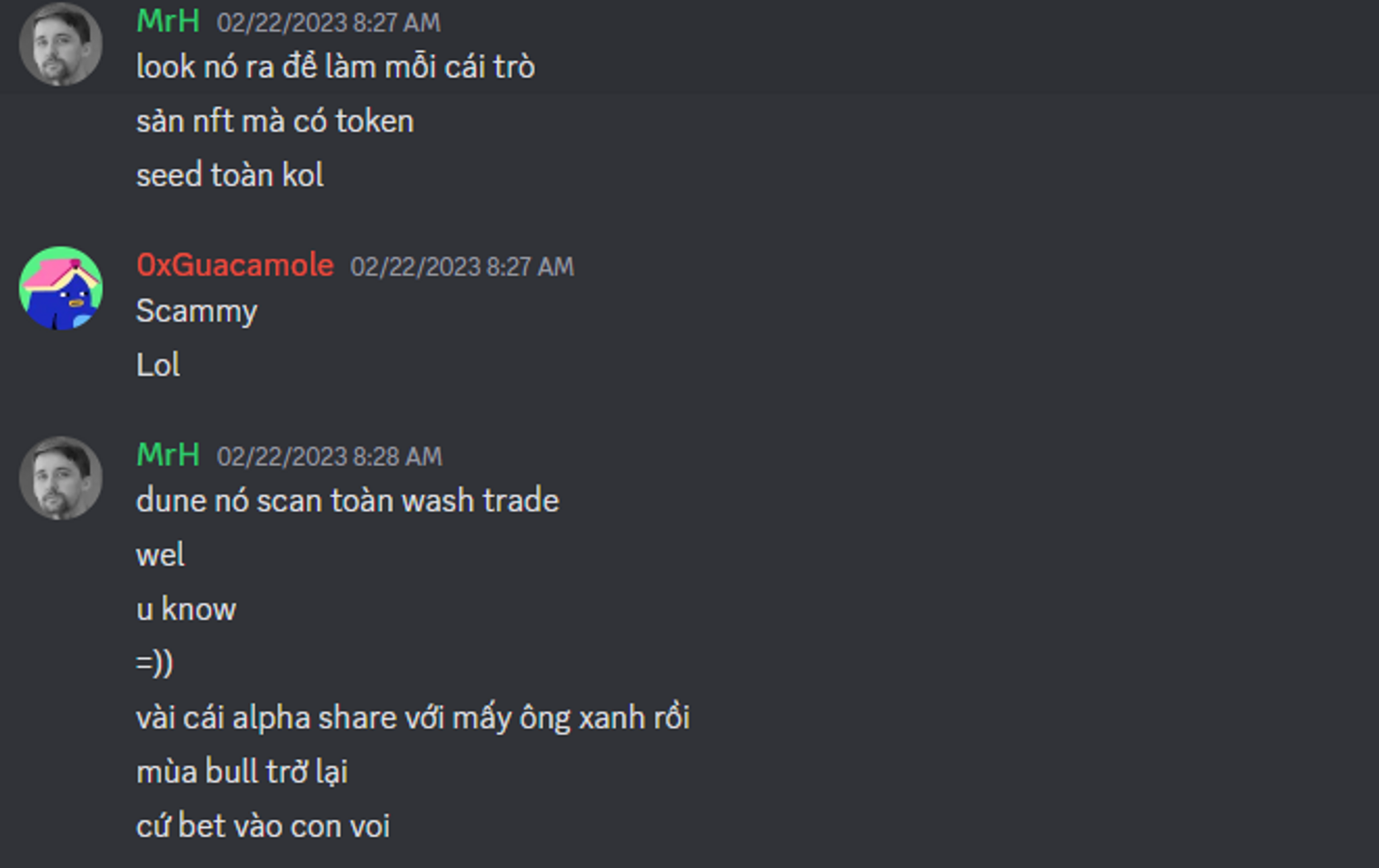Click the 'Scammy' message
Screen dimensions: 1379x868
[x=197, y=312]
